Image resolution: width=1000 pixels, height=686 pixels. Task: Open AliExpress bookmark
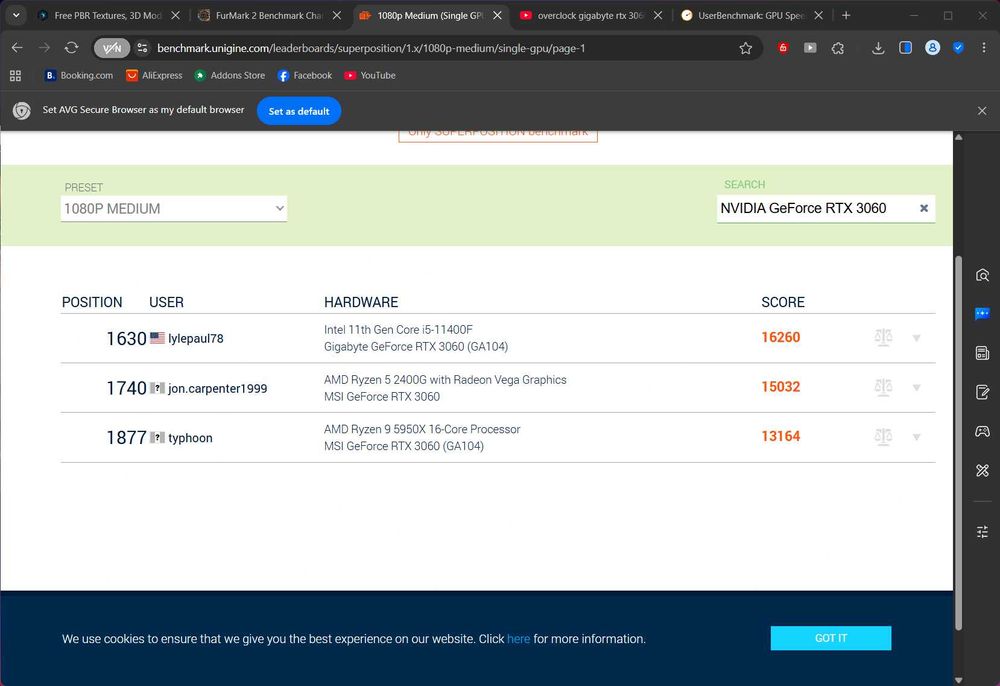(154, 75)
